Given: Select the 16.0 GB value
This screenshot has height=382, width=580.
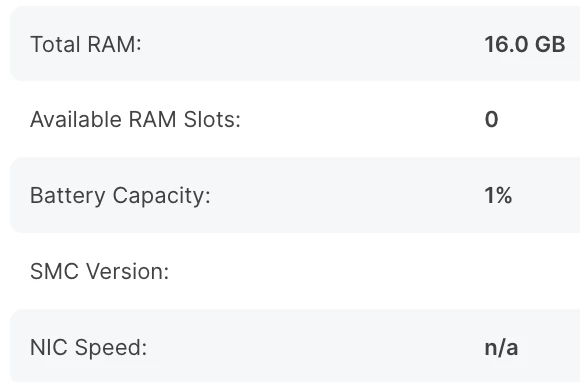Looking at the screenshot, I should [525, 44].
